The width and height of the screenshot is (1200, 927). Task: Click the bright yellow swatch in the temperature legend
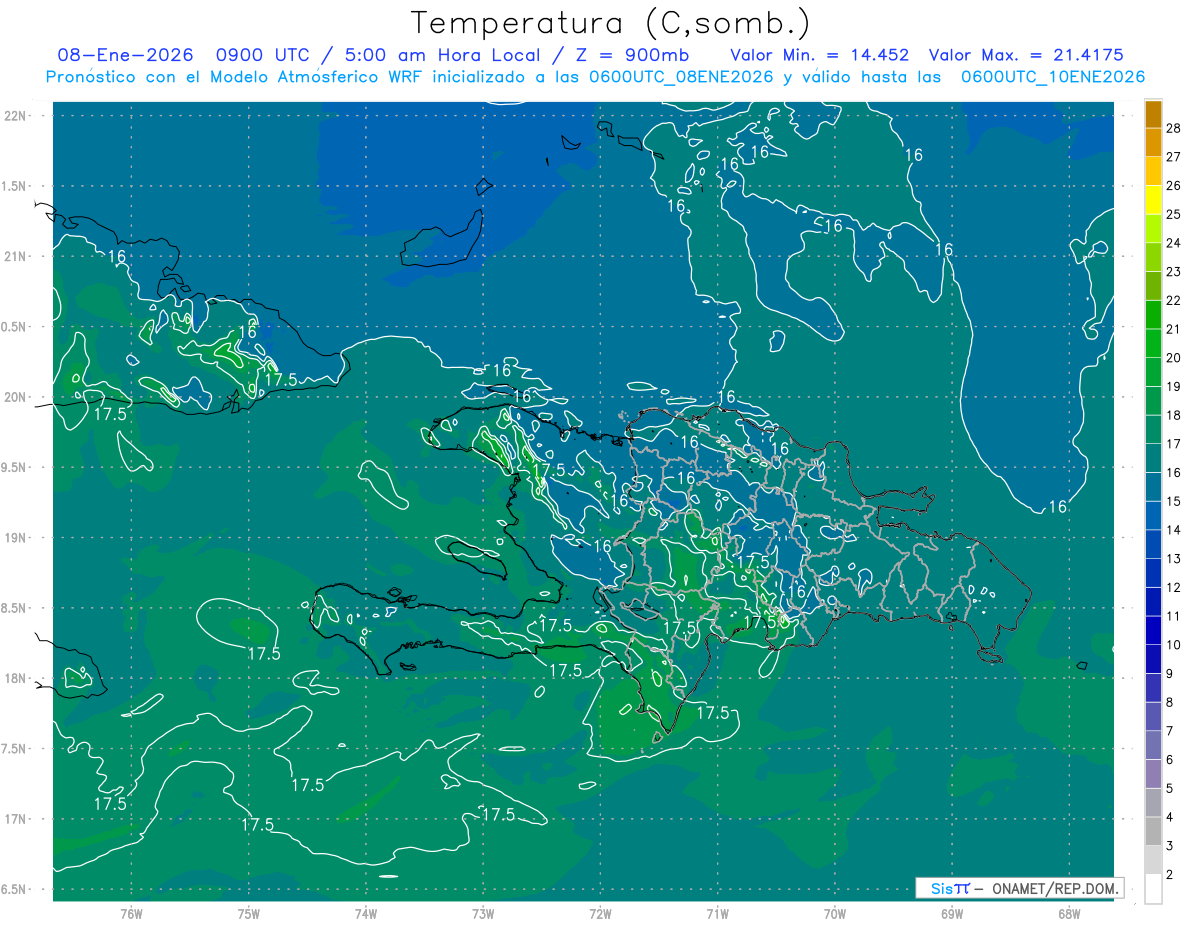1153,201
